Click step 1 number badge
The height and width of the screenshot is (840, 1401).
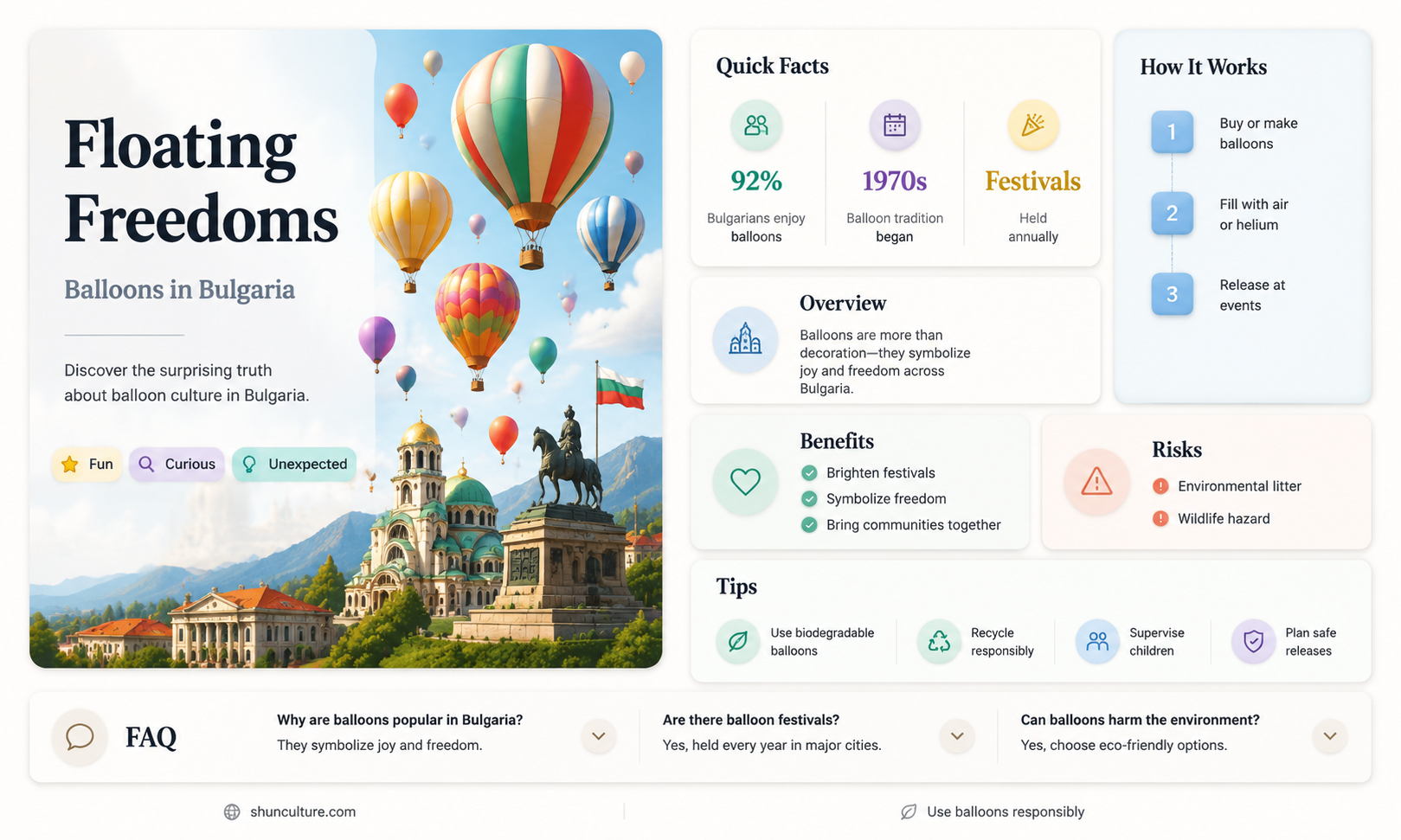point(1172,131)
